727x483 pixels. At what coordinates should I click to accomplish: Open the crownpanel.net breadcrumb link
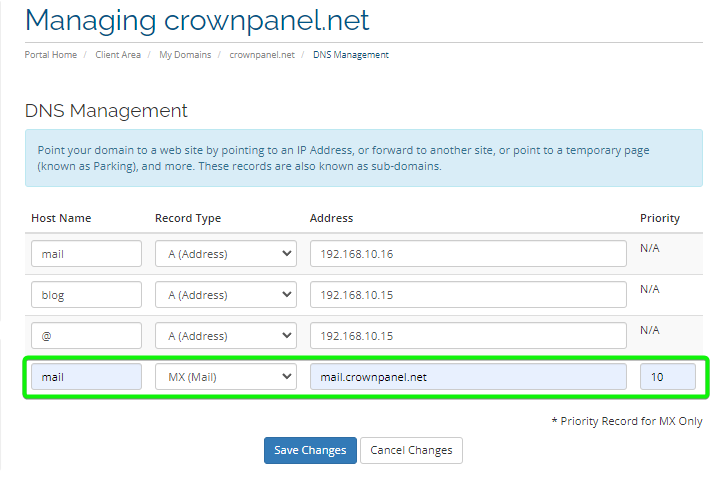(262, 55)
